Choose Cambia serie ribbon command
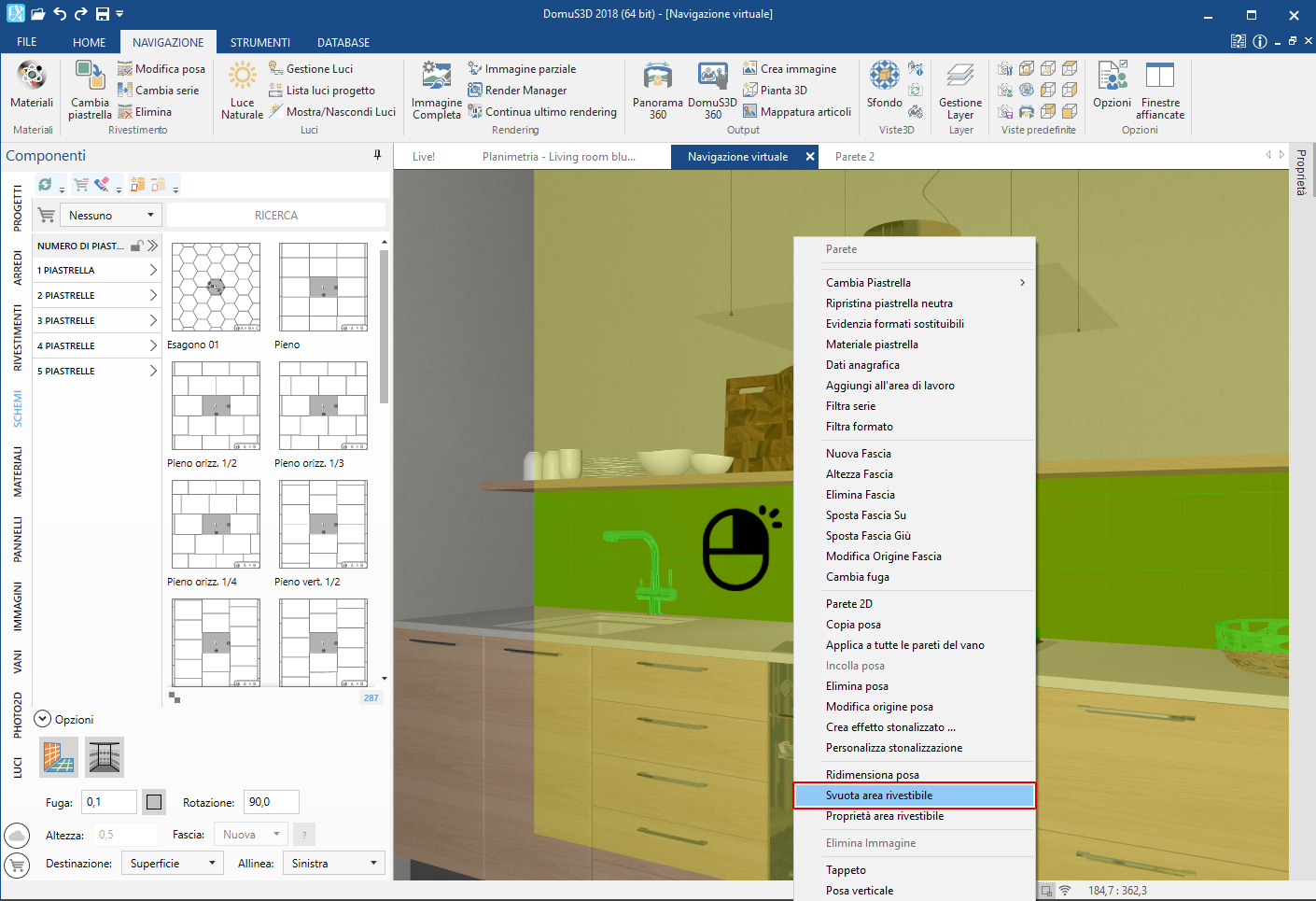 coord(158,91)
